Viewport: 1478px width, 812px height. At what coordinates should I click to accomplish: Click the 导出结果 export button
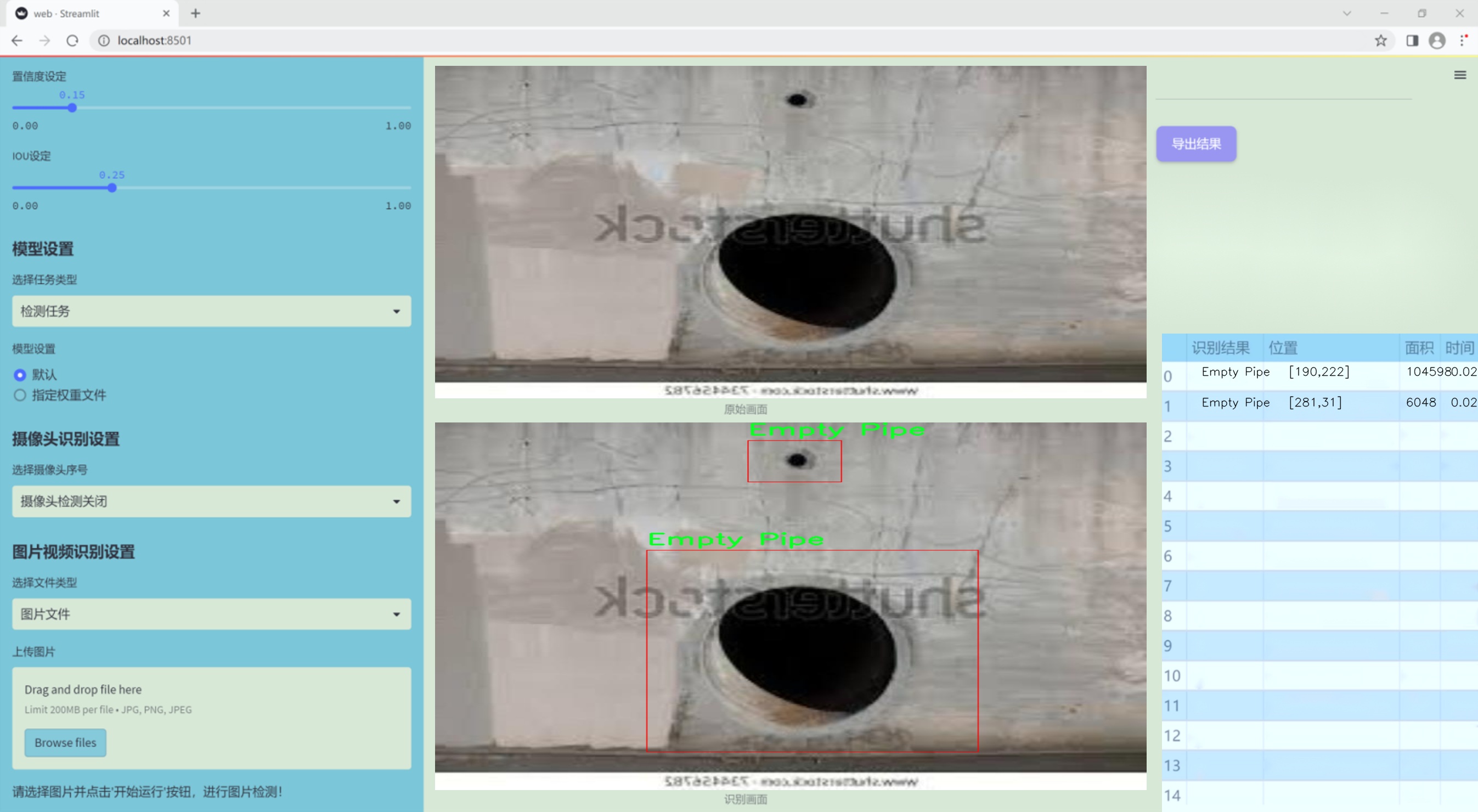1195,143
